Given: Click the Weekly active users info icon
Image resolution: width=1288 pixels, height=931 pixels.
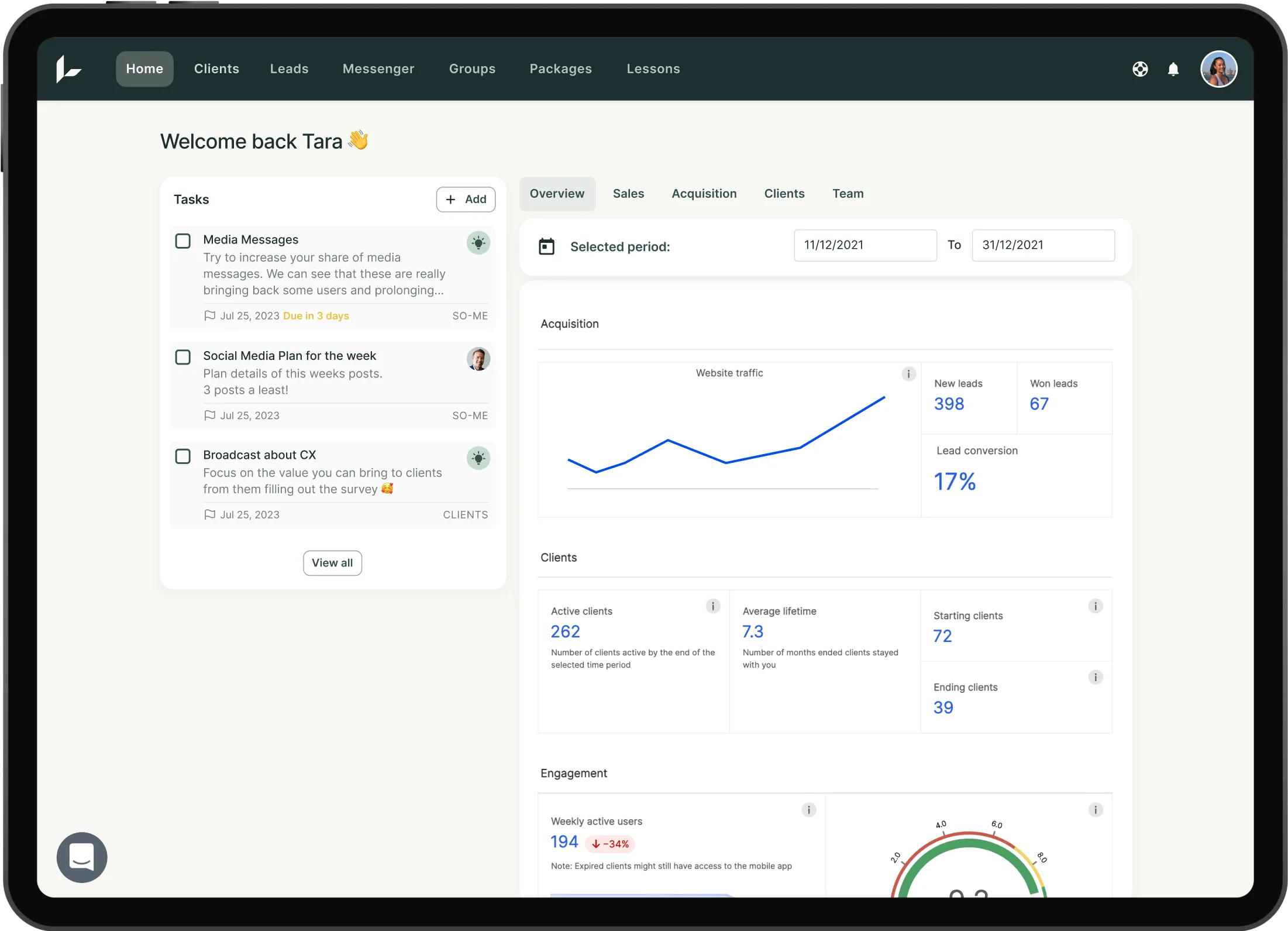Looking at the screenshot, I should (x=808, y=810).
